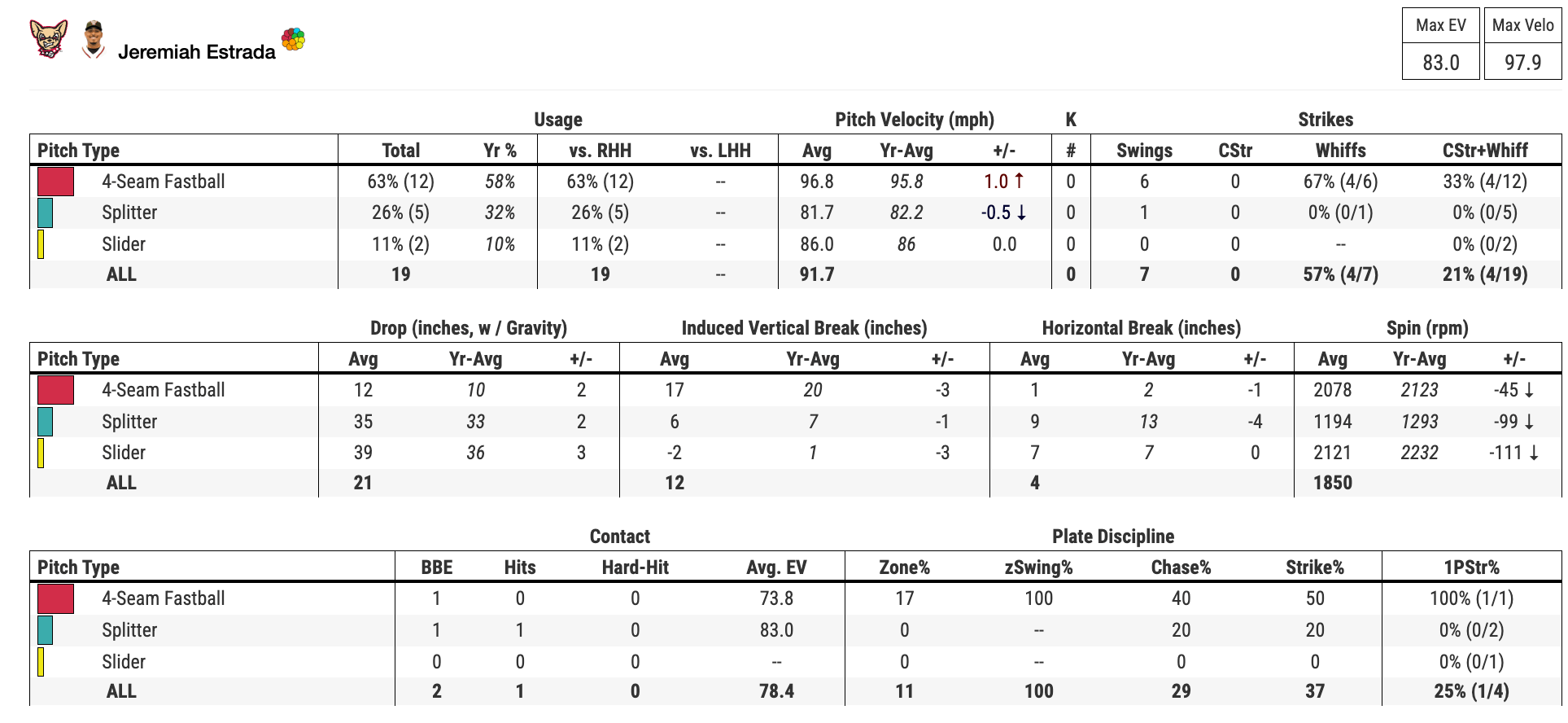Click the chihuahua team logo icon
The width and height of the screenshot is (1568, 723).
[x=49, y=38]
